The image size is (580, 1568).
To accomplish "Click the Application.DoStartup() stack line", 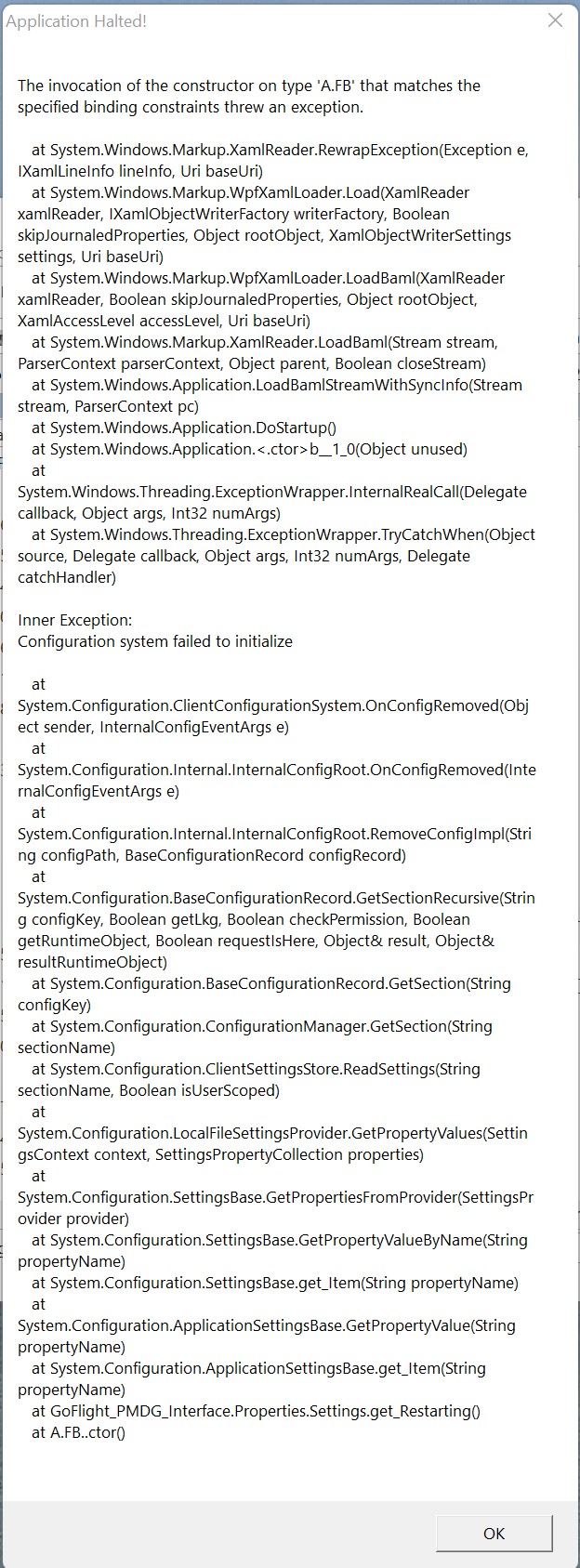I will [x=184, y=428].
